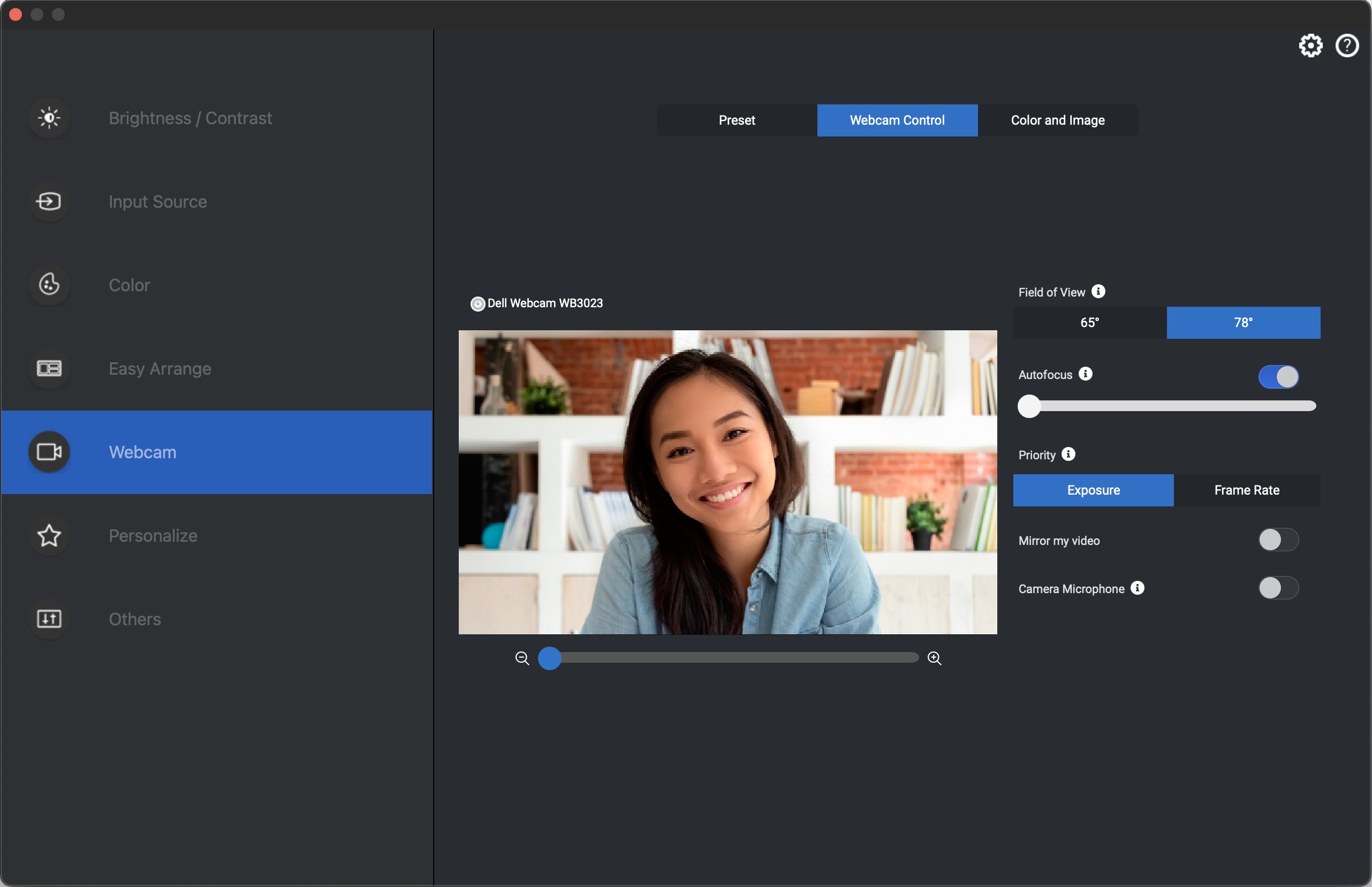Click the Webcam sidebar icon
The width and height of the screenshot is (1372, 887).
pyautogui.click(x=49, y=451)
